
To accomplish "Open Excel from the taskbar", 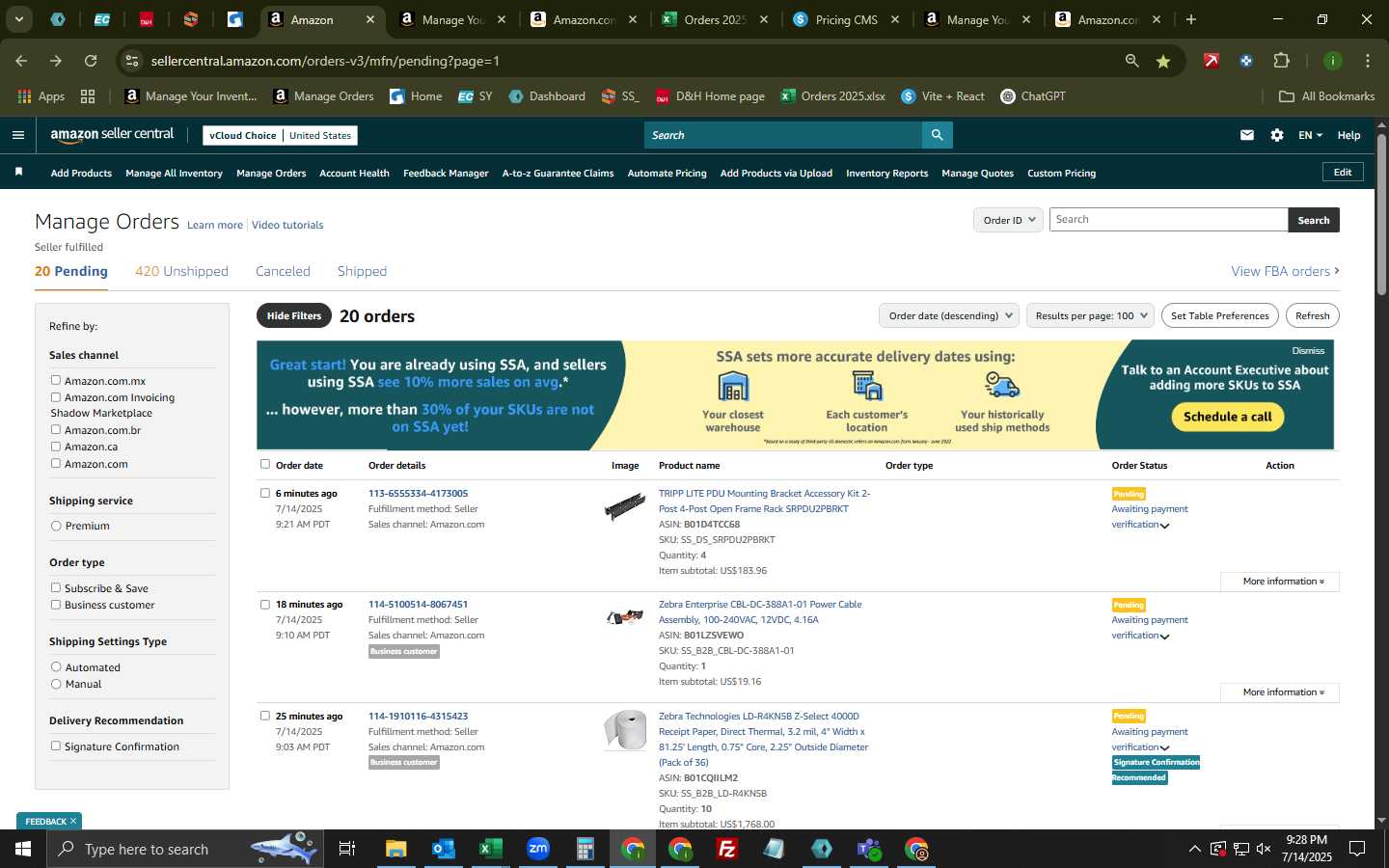I will pyautogui.click(x=490, y=849).
